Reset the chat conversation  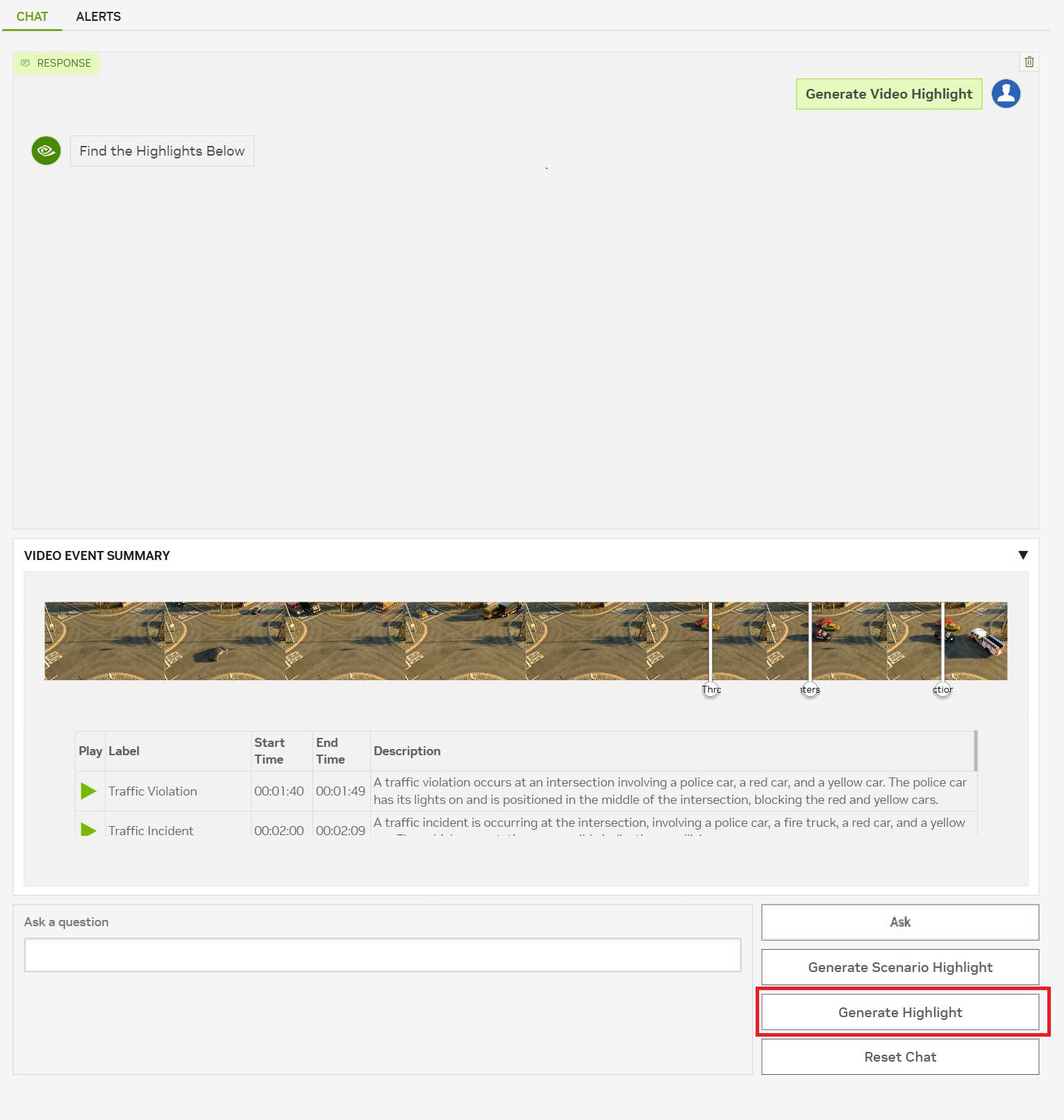coord(899,1057)
